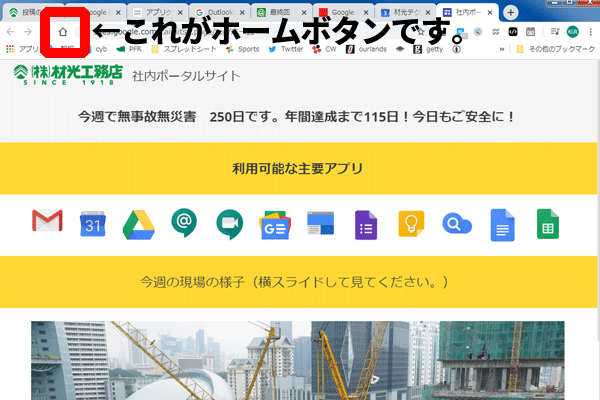Click the calendar-style extension icon
Viewport: 600px width, 400px height.
coord(530,32)
